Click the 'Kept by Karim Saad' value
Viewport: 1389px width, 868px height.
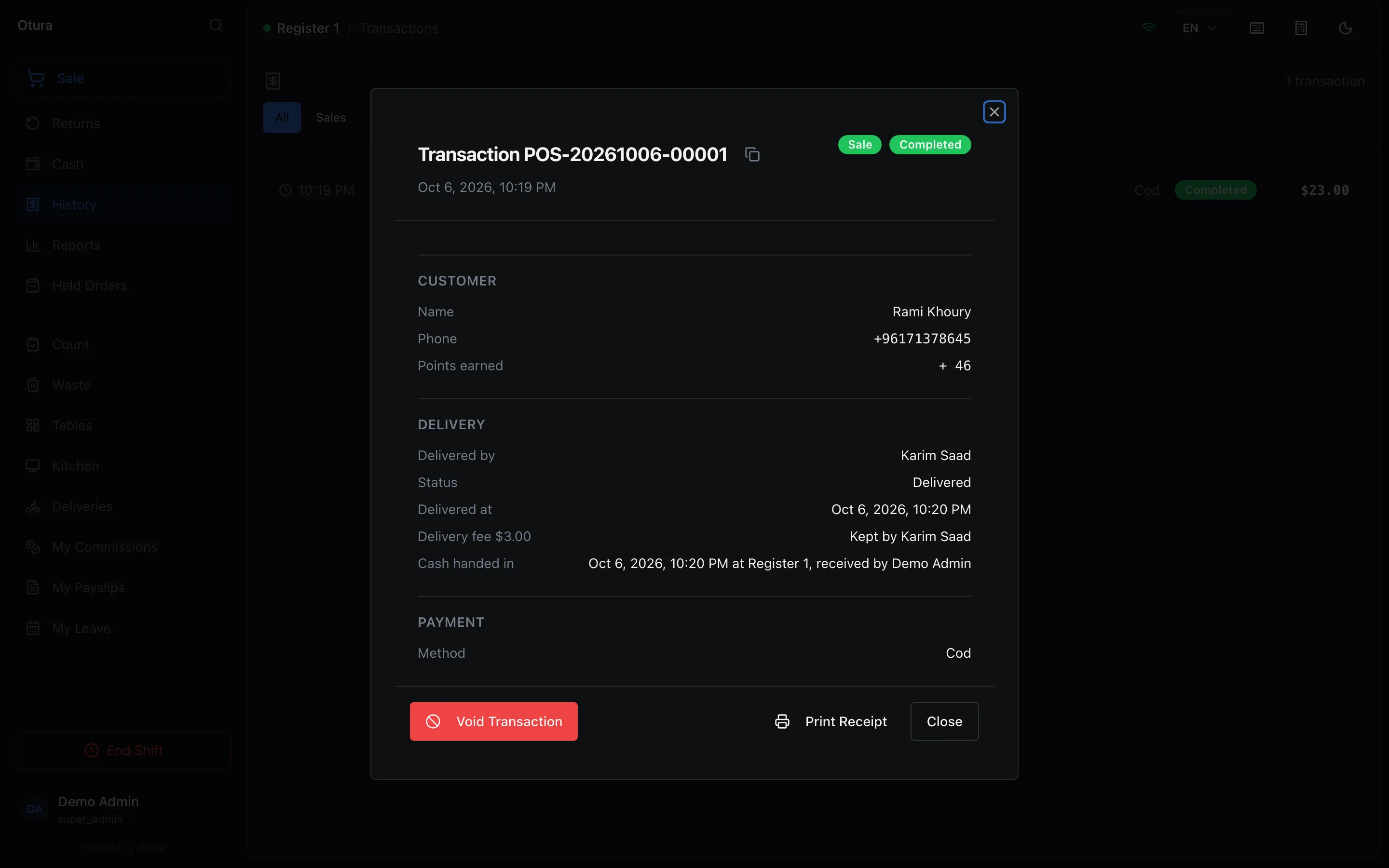(910, 536)
